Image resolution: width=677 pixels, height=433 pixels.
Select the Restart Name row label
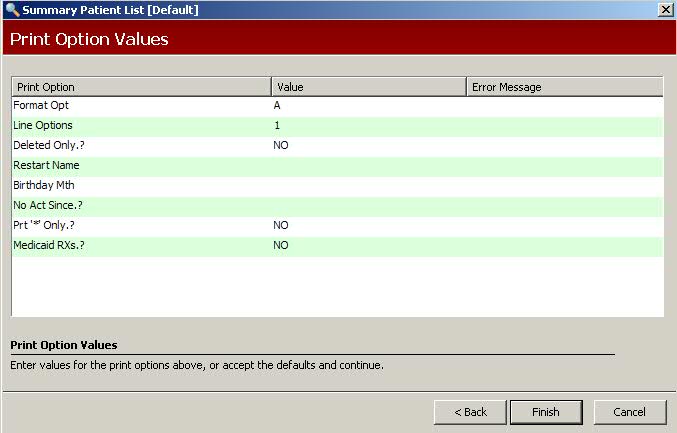(x=46, y=165)
